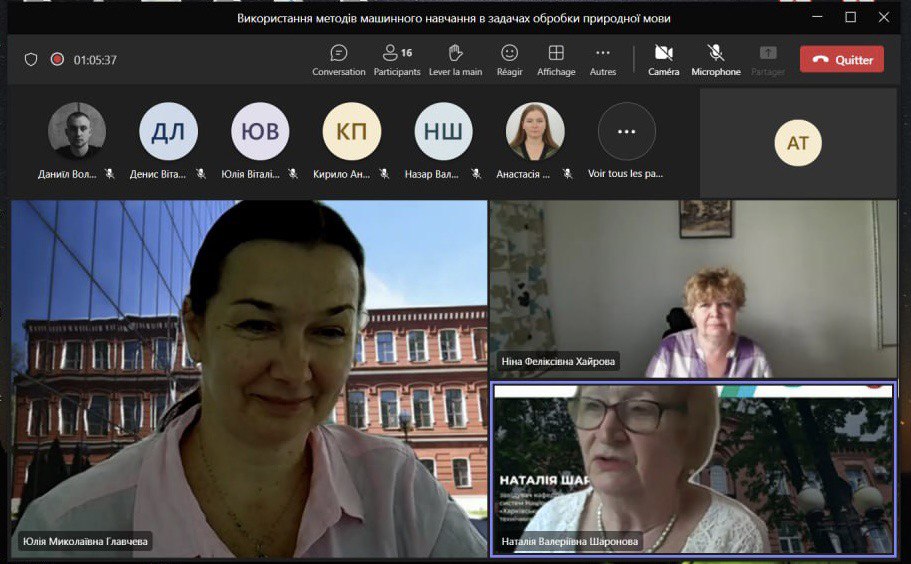Raise hand with Lever la main
This screenshot has height=564, width=911.
pos(455,59)
